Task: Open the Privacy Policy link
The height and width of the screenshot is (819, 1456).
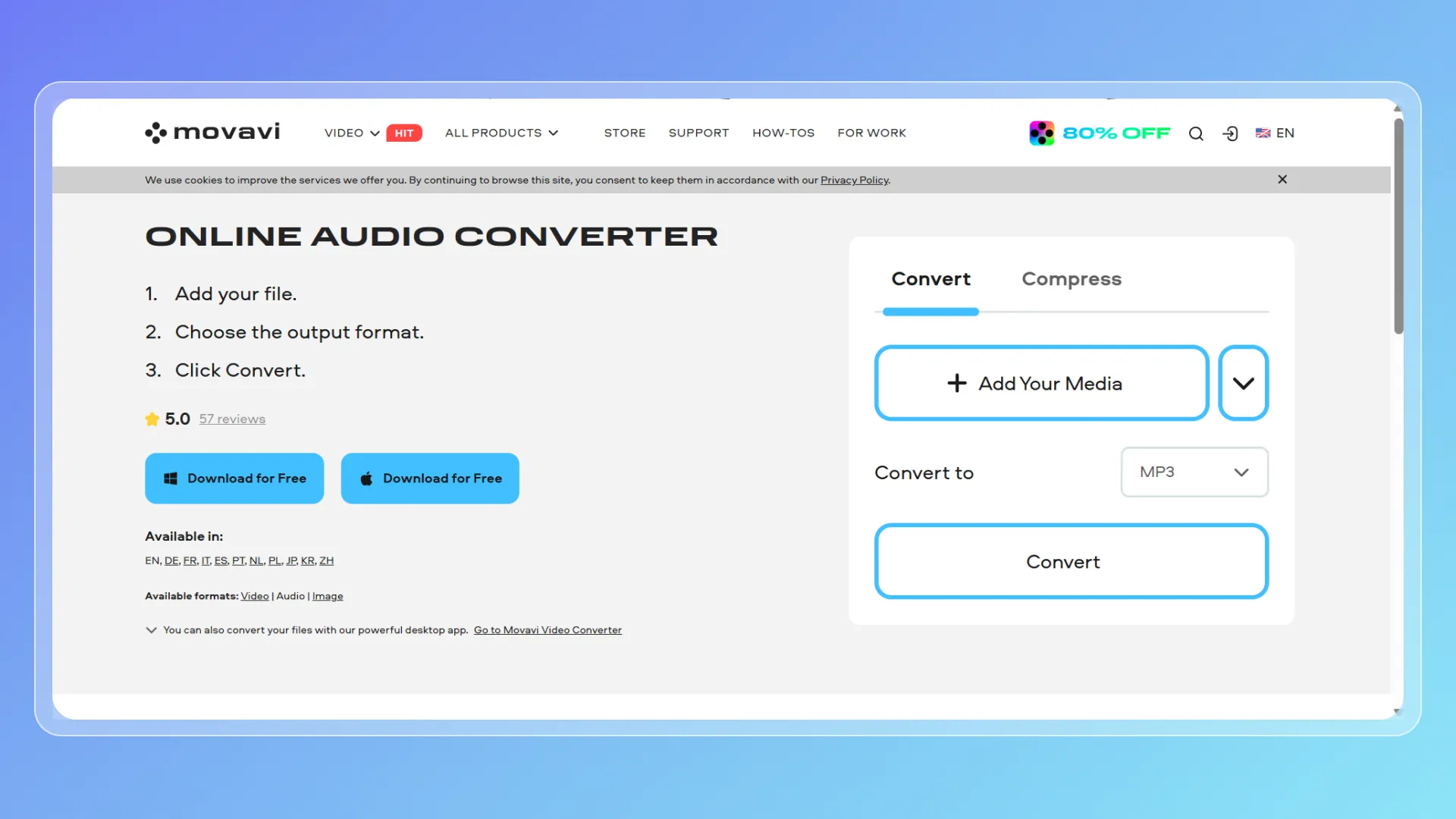Action: [854, 180]
